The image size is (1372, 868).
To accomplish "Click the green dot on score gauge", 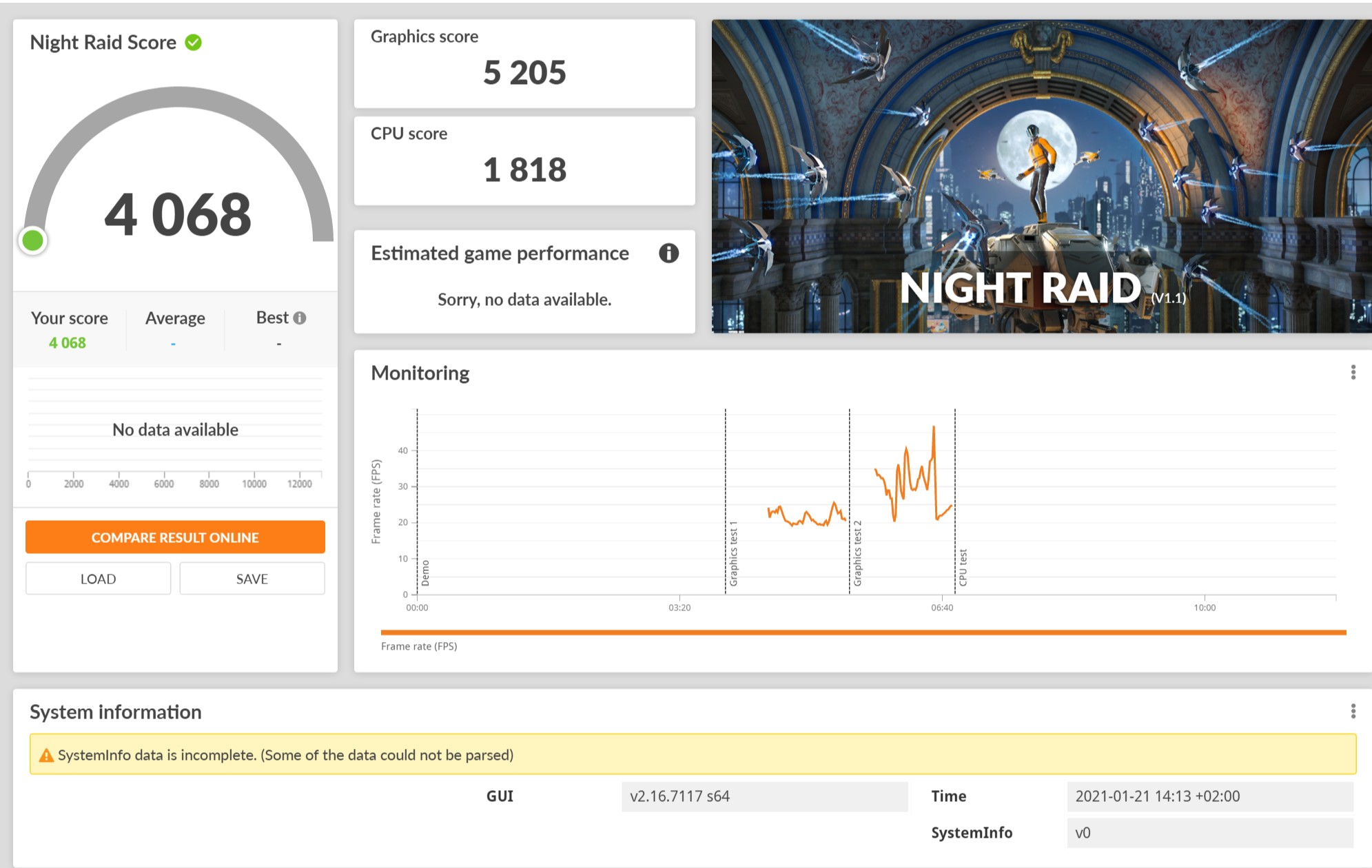I will point(32,240).
